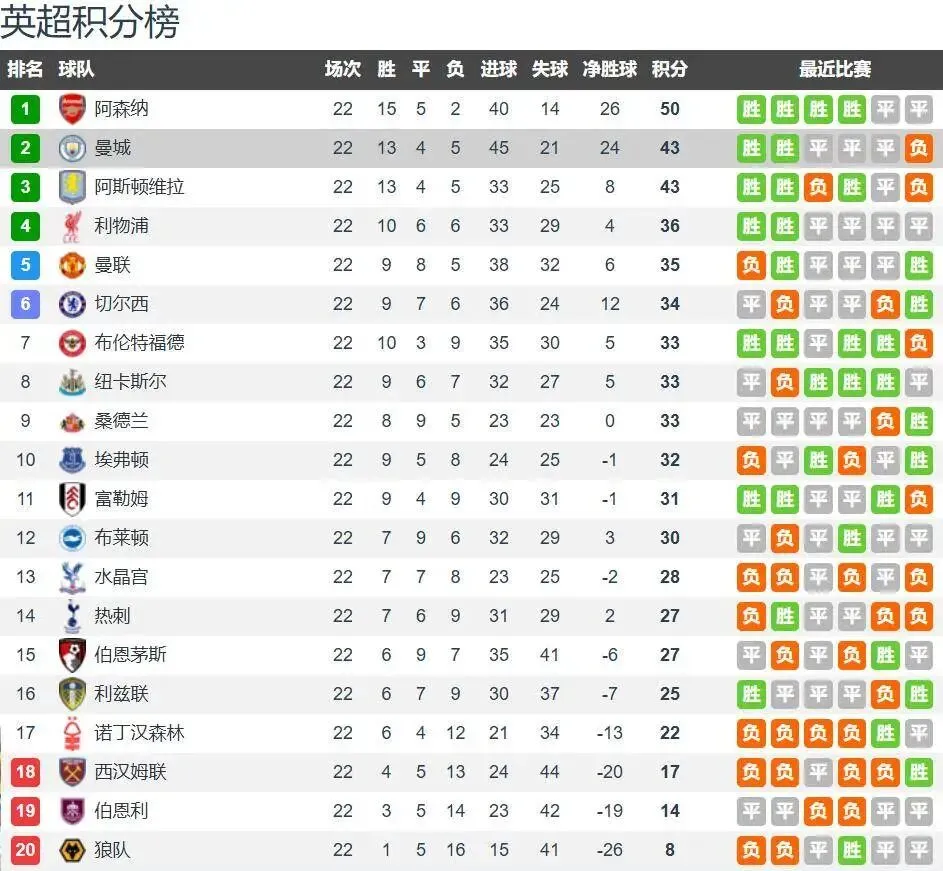Click Arsenal's first 胜 recent match badge
This screenshot has width=943, height=871.
point(751,109)
